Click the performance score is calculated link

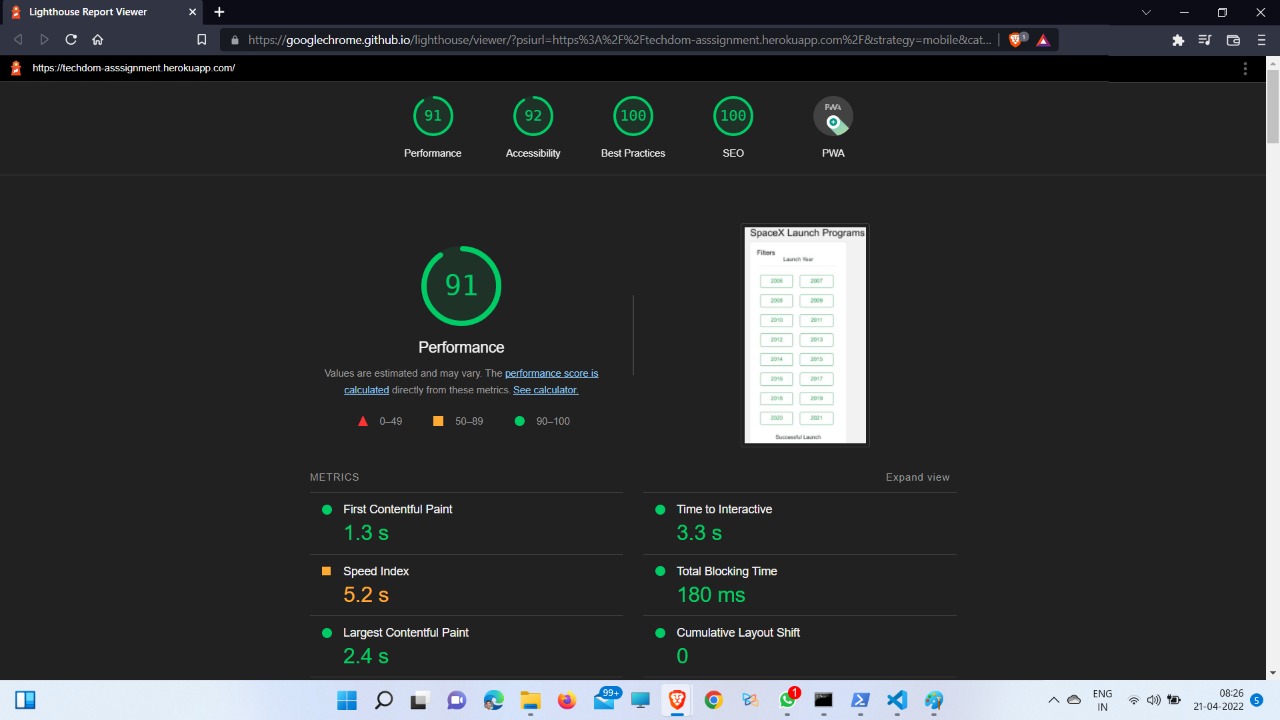coord(551,373)
